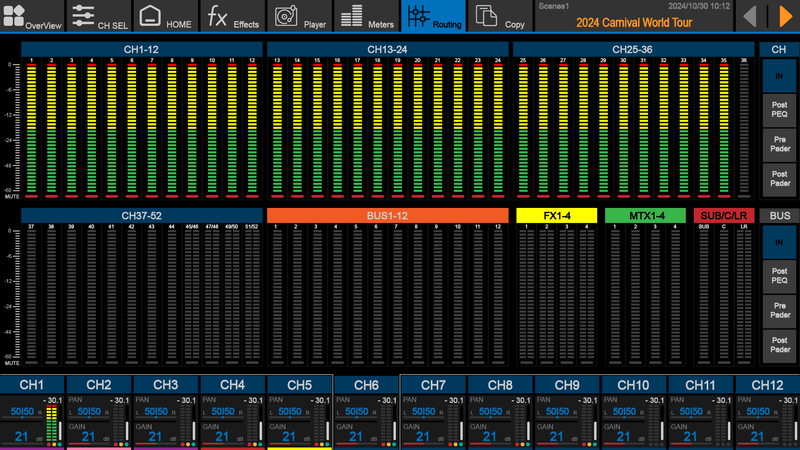Image resolution: width=800 pixels, height=450 pixels.
Task: Open the CH37-52 meter group
Action: tap(141, 216)
